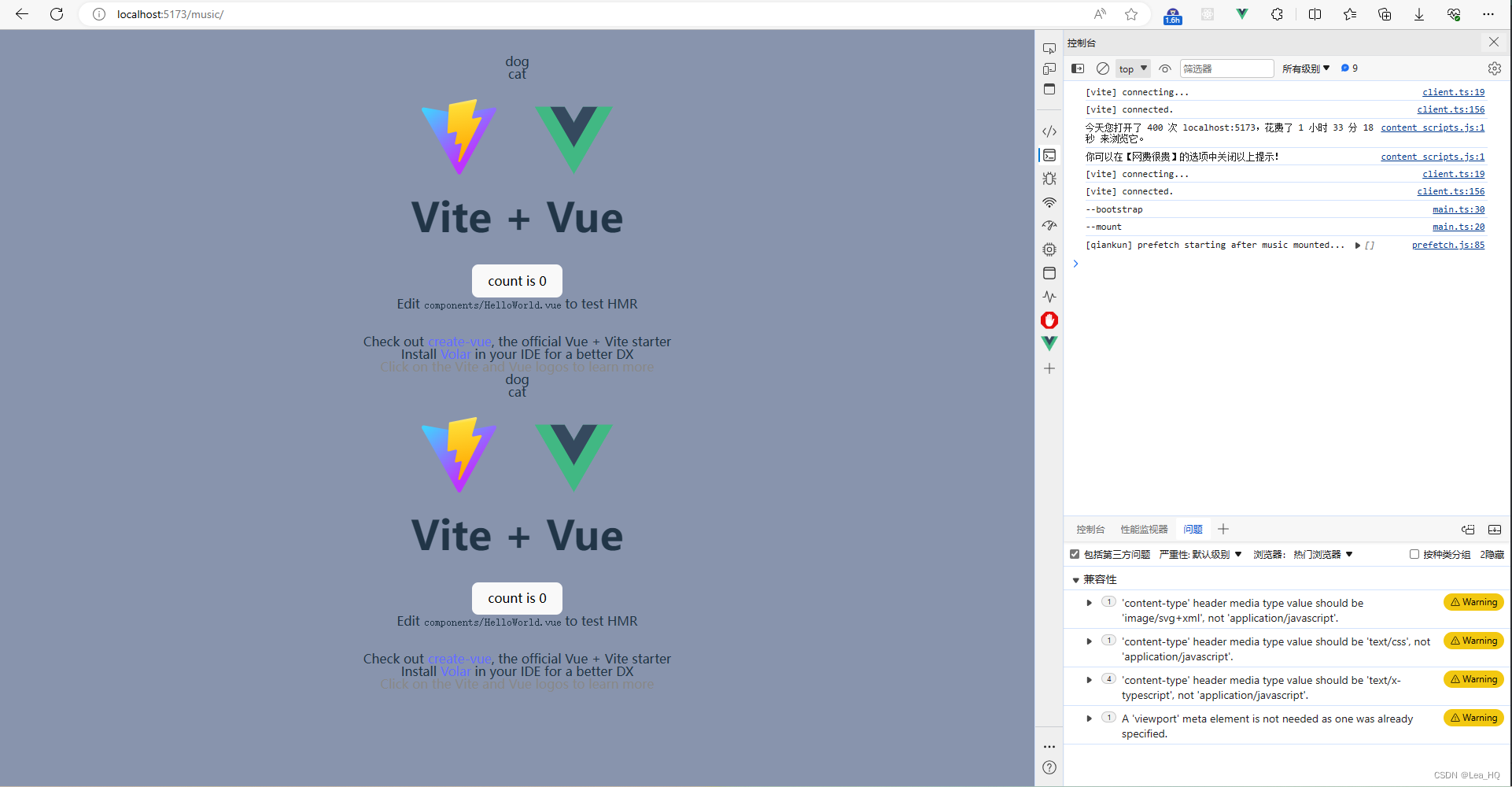Viewport: 1512px width, 787px height.
Task: Toggle split screen view
Action: [x=1315, y=14]
